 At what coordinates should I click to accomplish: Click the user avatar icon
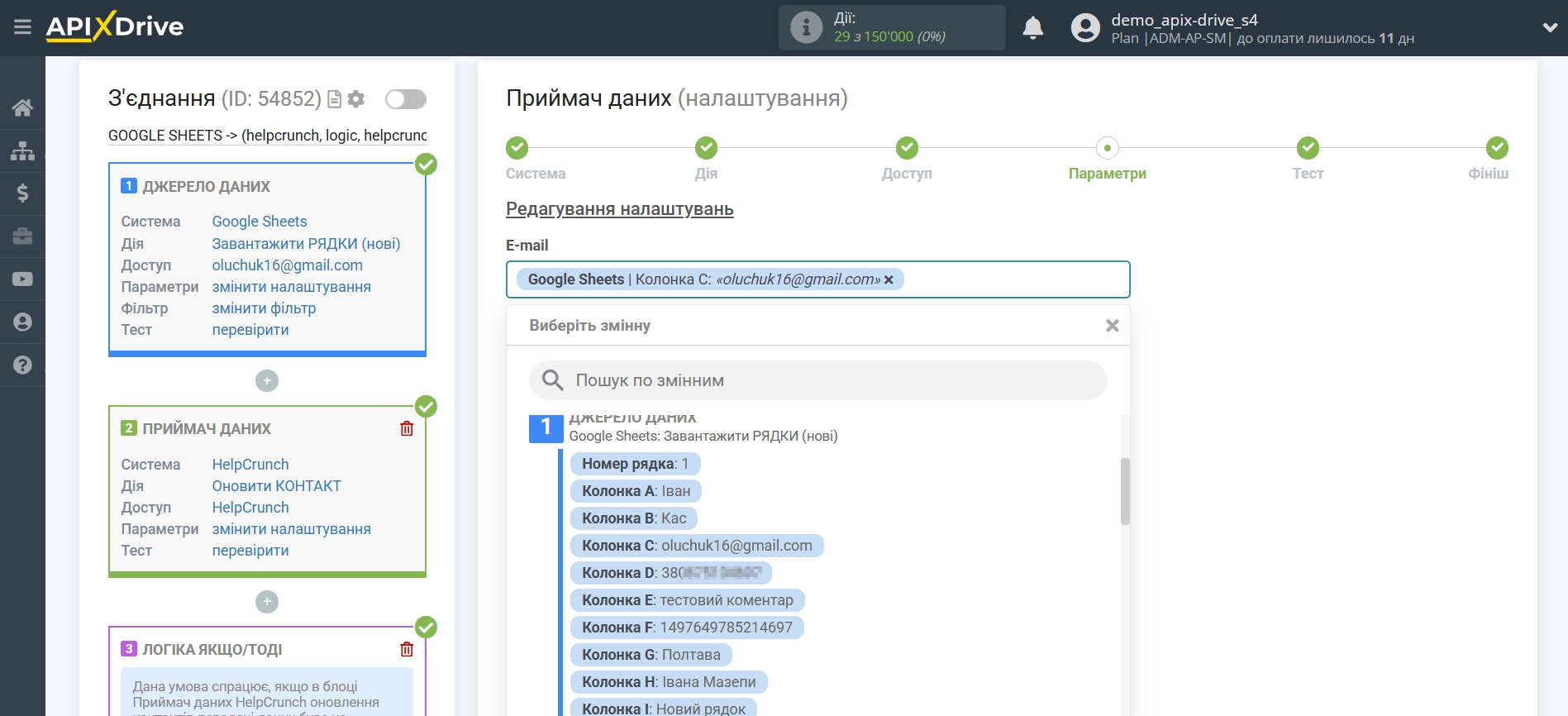(x=1085, y=27)
